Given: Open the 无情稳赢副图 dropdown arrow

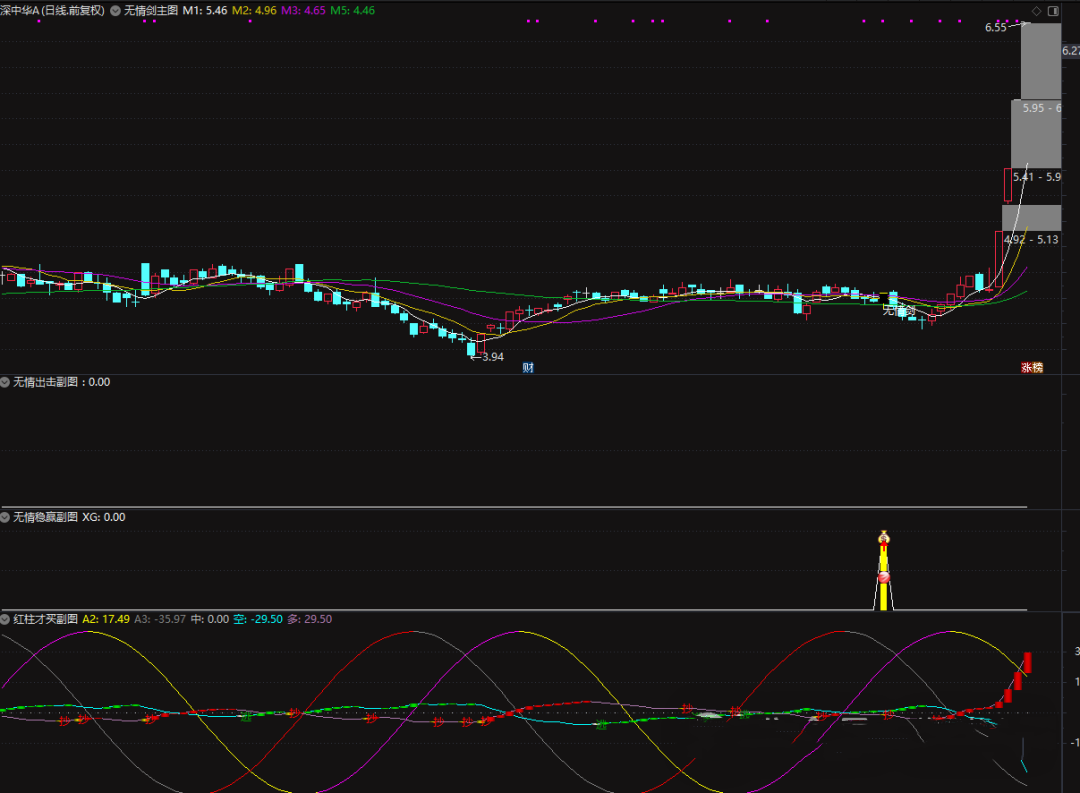Looking at the screenshot, I should click(6, 517).
